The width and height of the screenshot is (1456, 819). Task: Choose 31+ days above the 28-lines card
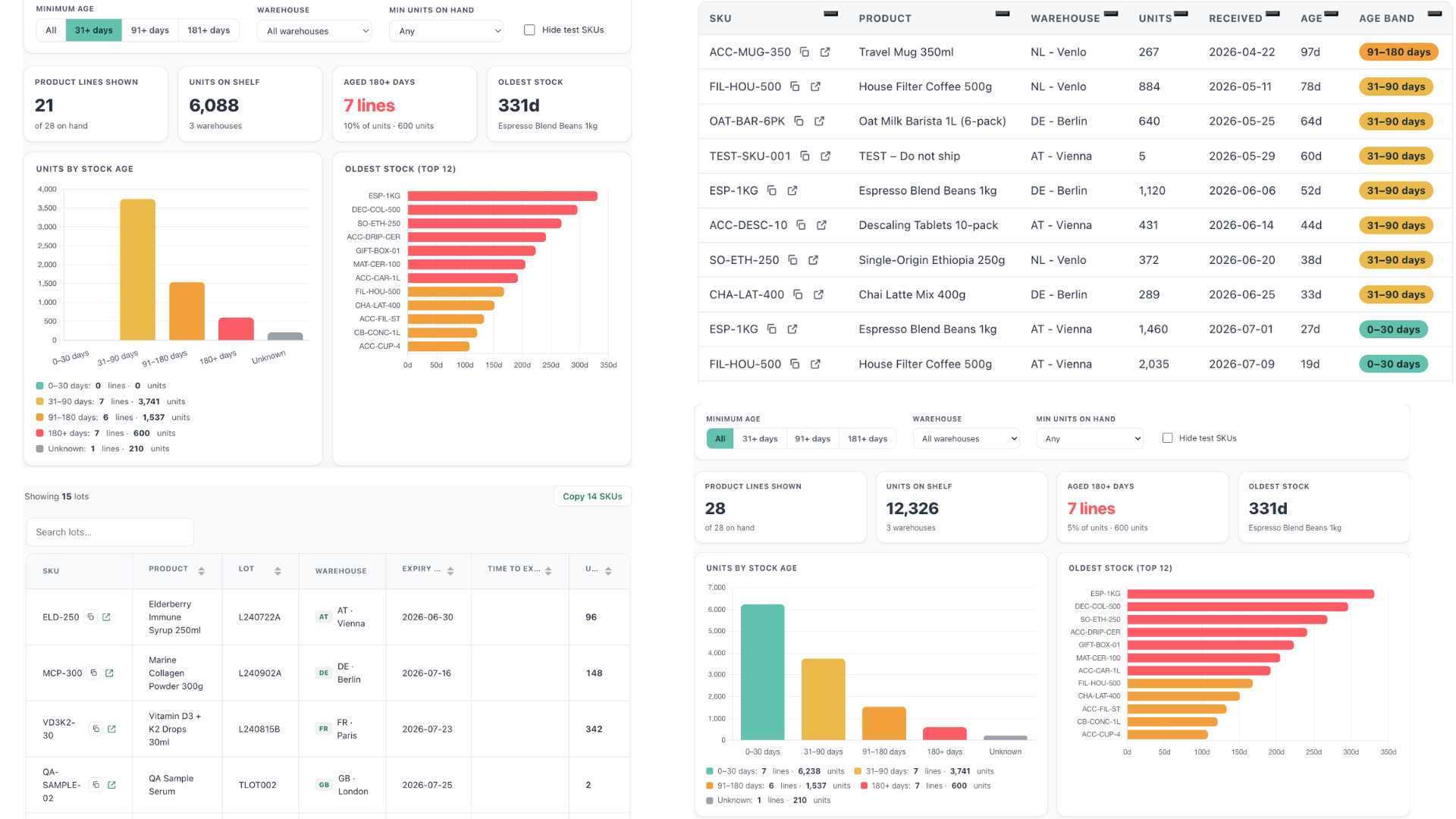click(760, 439)
